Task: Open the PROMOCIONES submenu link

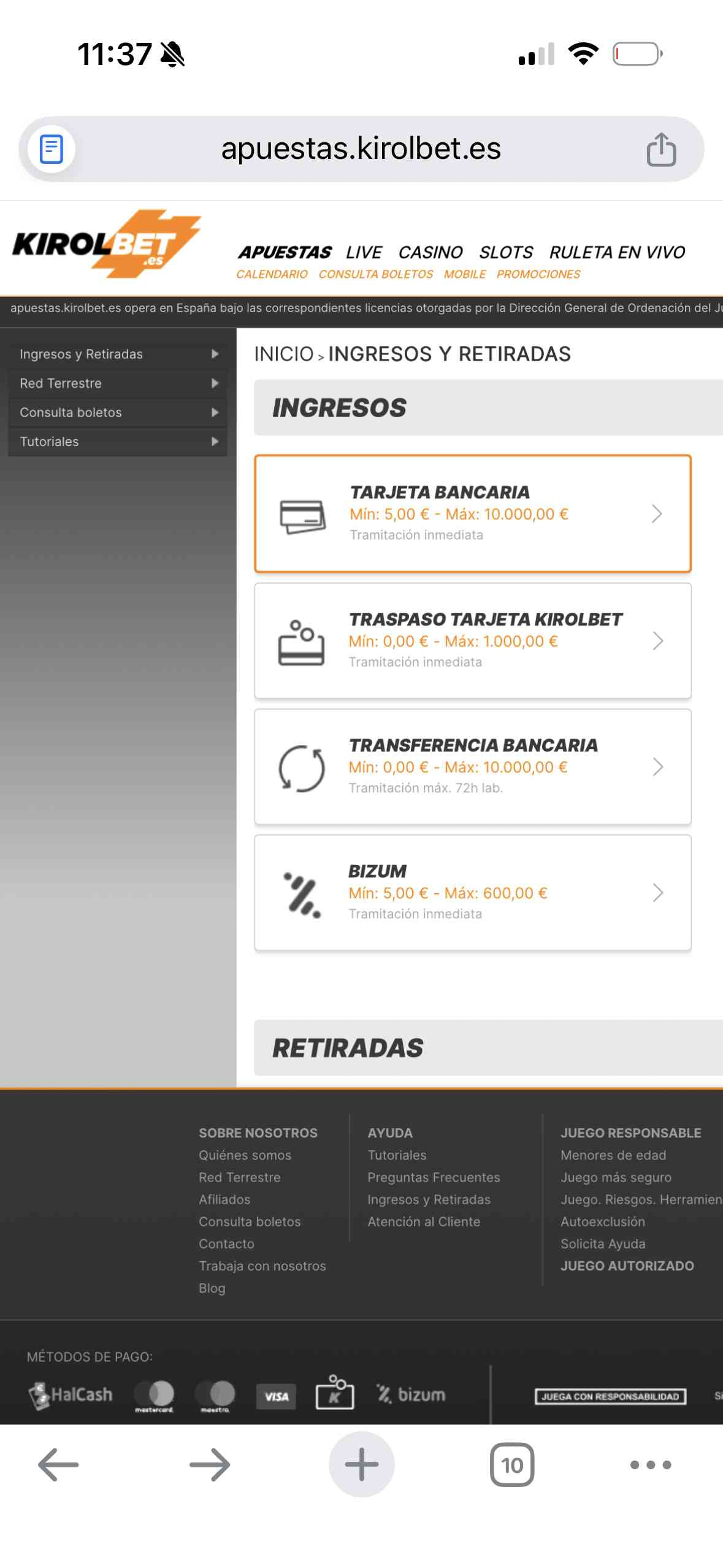Action: click(538, 274)
